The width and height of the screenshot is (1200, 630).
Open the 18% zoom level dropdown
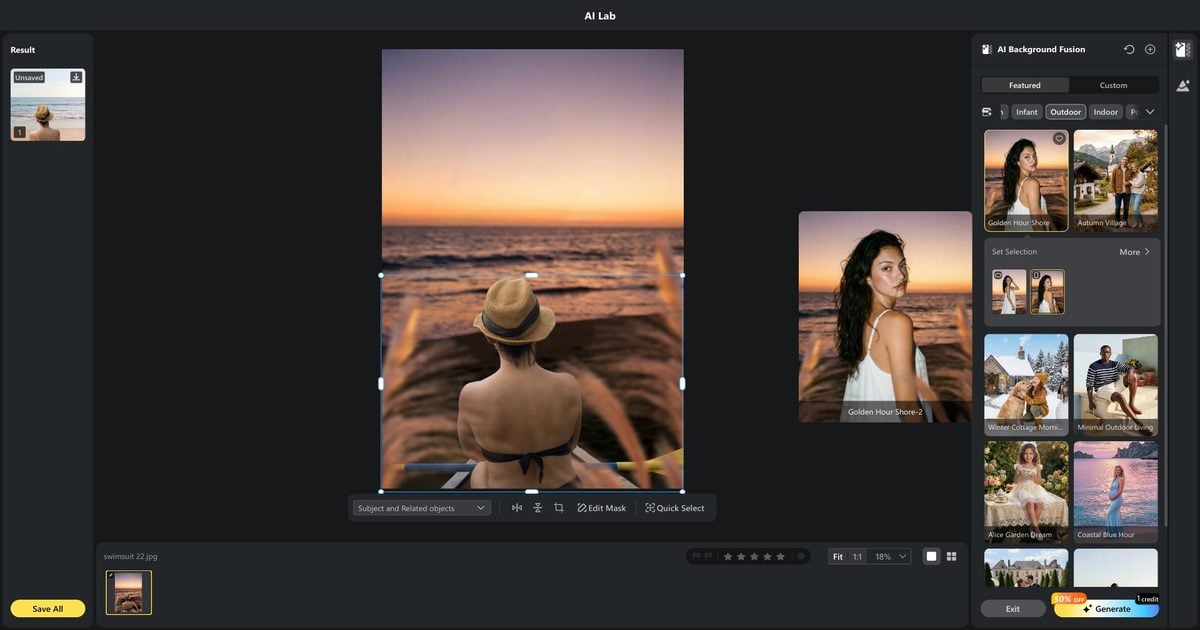(x=890, y=556)
